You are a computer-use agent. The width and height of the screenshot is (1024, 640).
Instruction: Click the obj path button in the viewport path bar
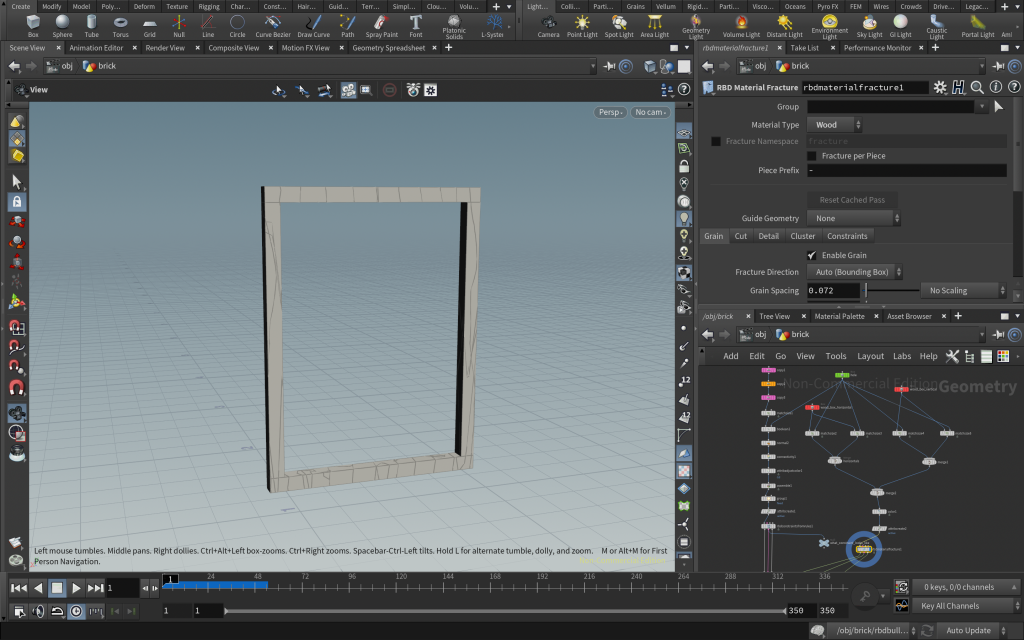[60, 66]
